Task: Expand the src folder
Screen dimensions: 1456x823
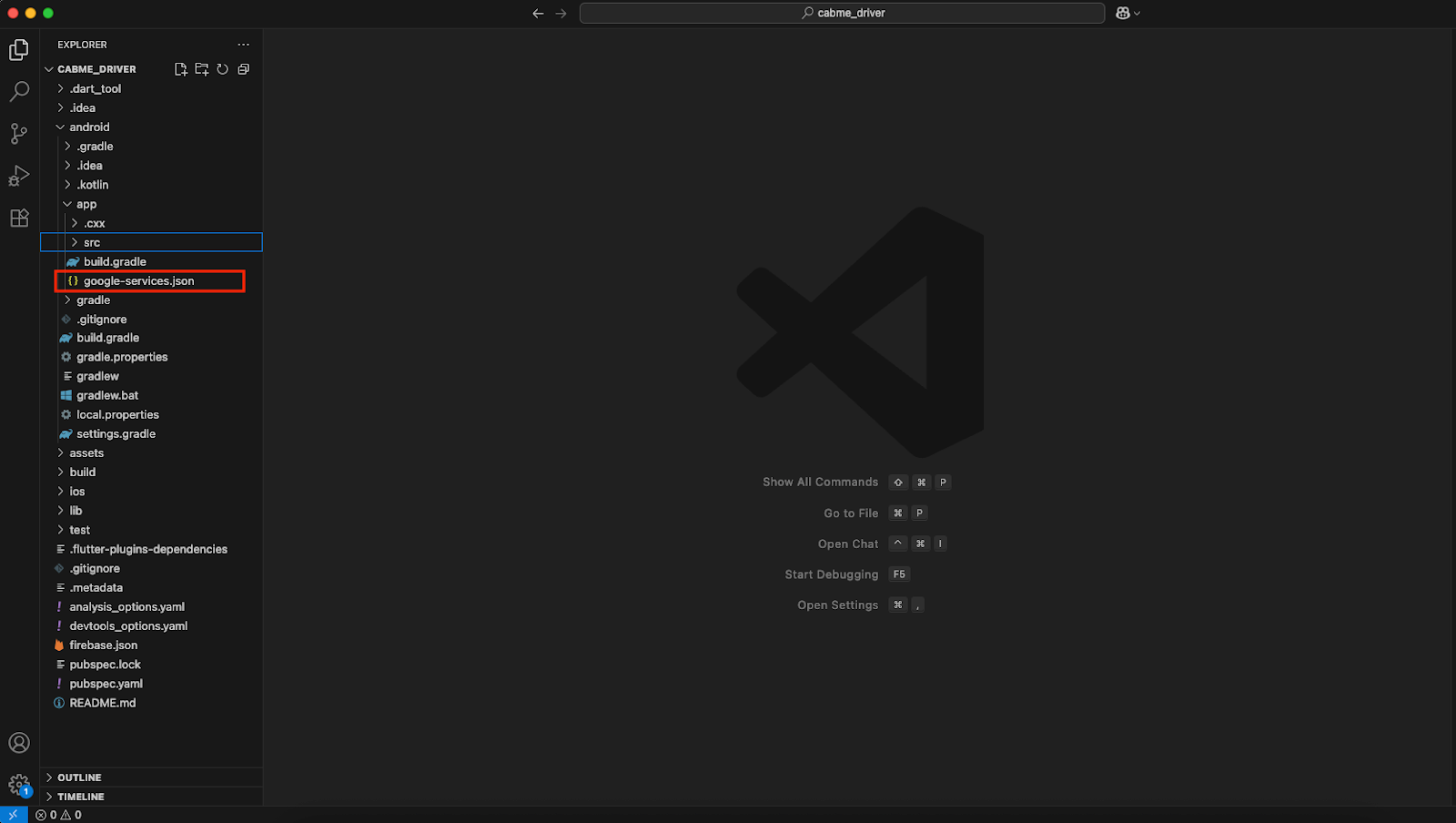Action: click(x=151, y=242)
